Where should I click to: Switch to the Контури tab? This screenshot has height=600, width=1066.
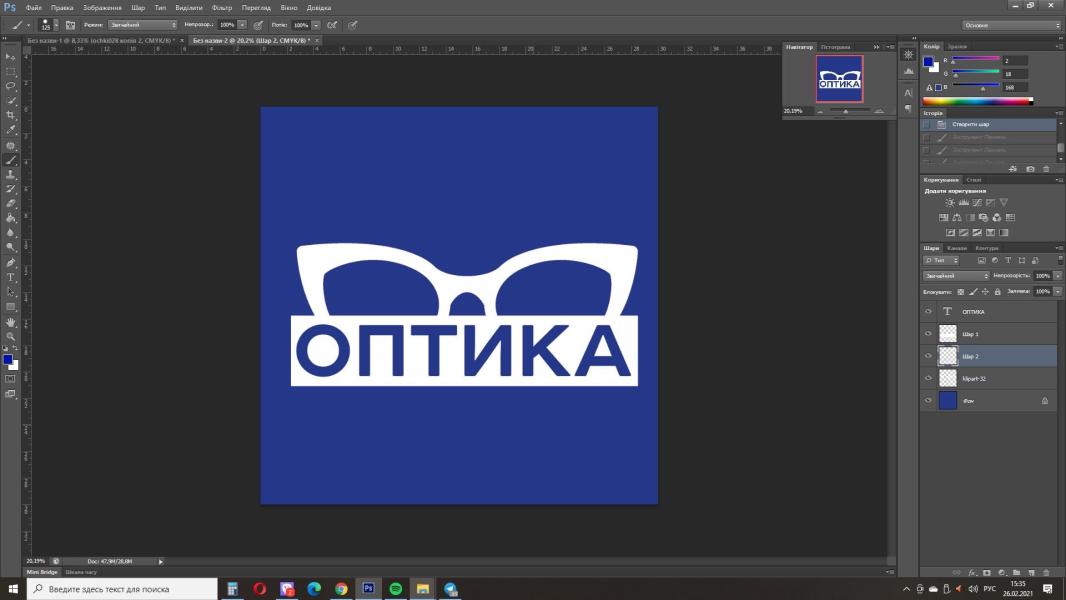tap(986, 248)
